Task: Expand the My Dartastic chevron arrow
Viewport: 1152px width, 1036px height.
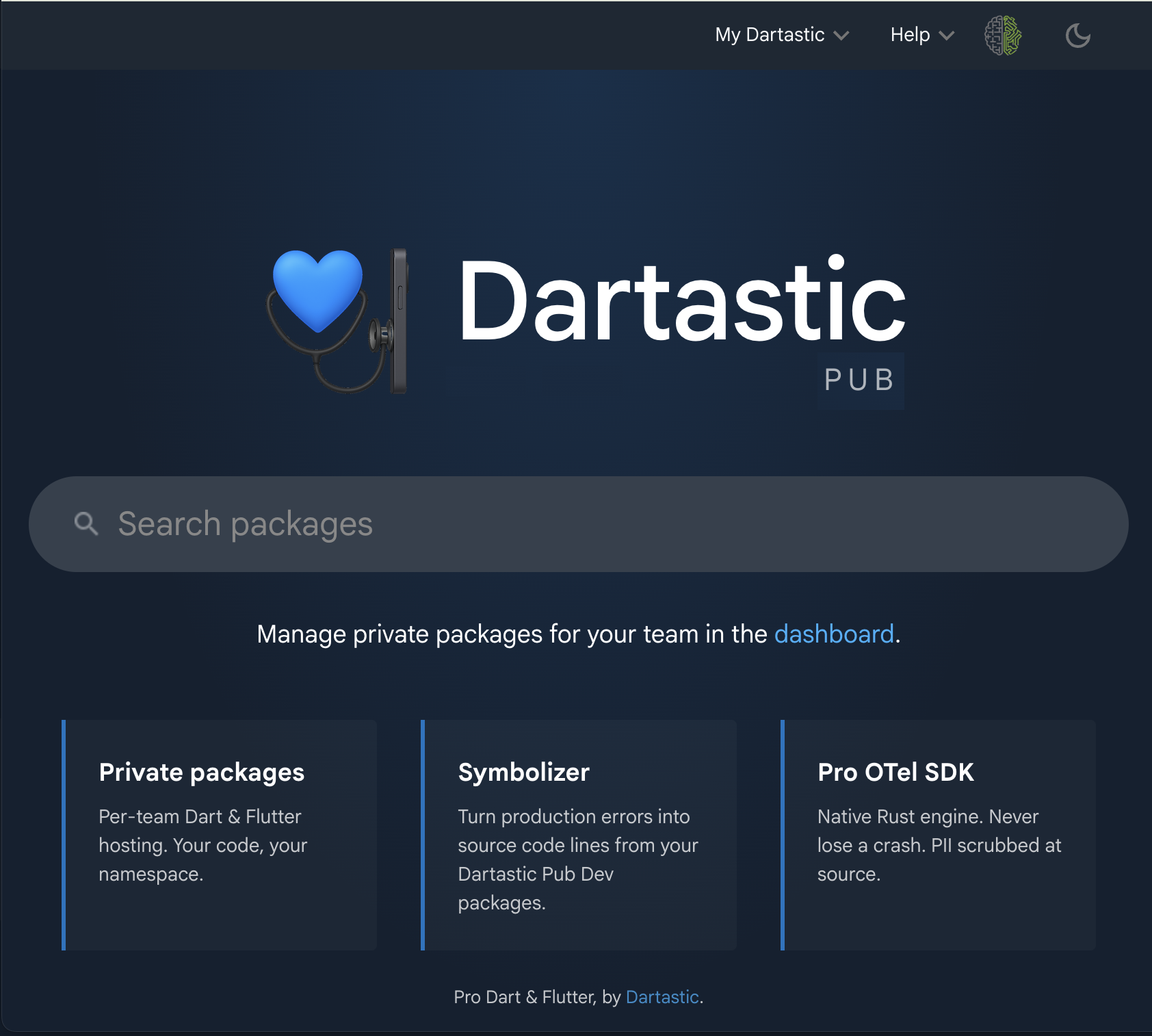Action: click(x=841, y=36)
